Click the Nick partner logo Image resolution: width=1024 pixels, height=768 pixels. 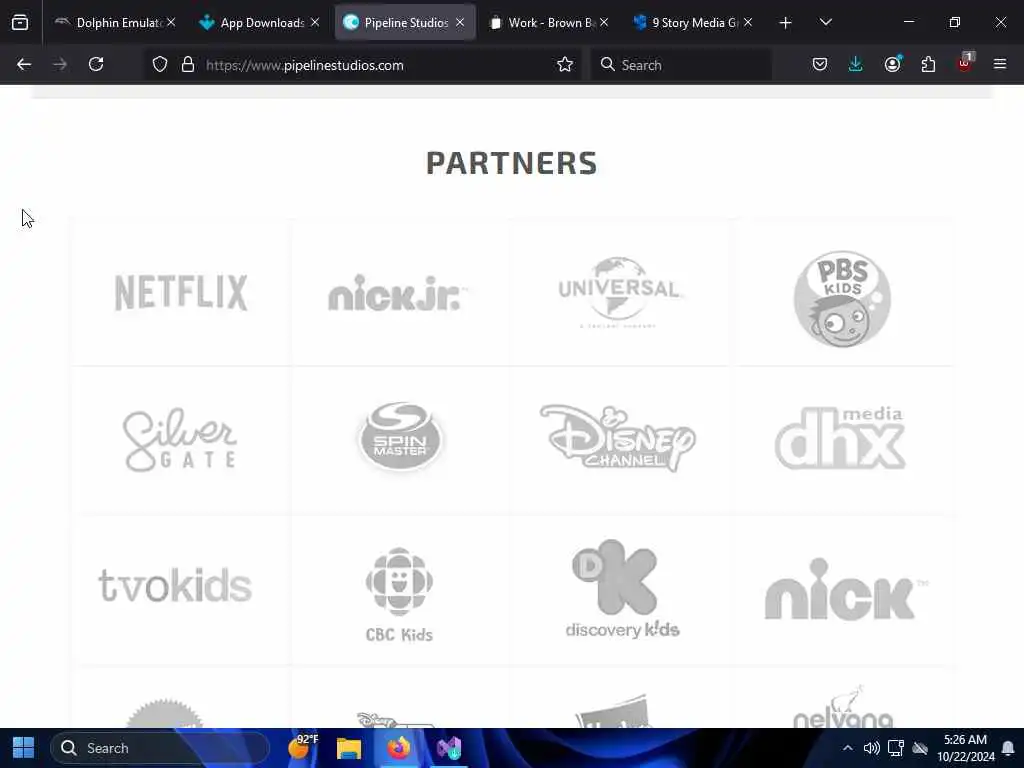pos(846,590)
